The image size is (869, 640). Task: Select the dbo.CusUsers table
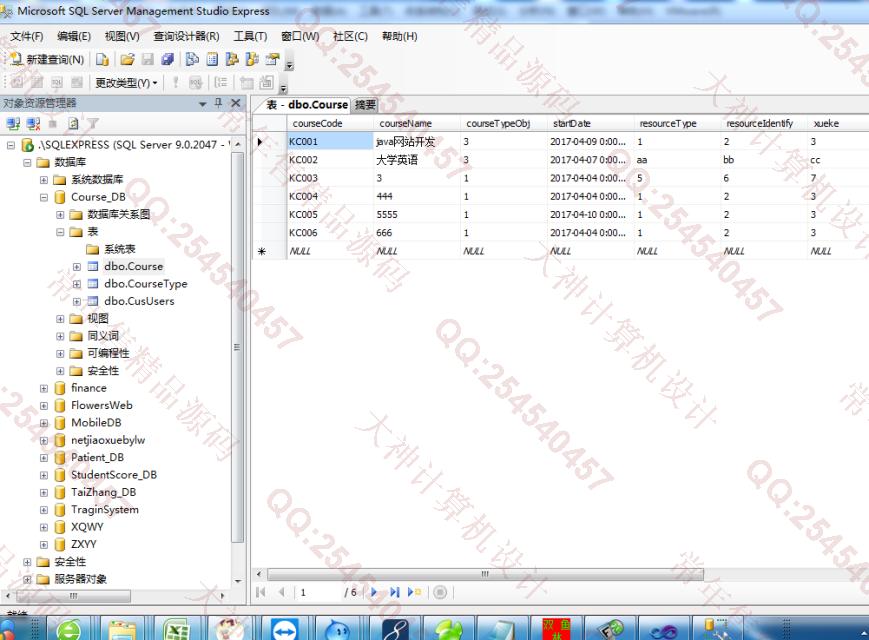139,301
